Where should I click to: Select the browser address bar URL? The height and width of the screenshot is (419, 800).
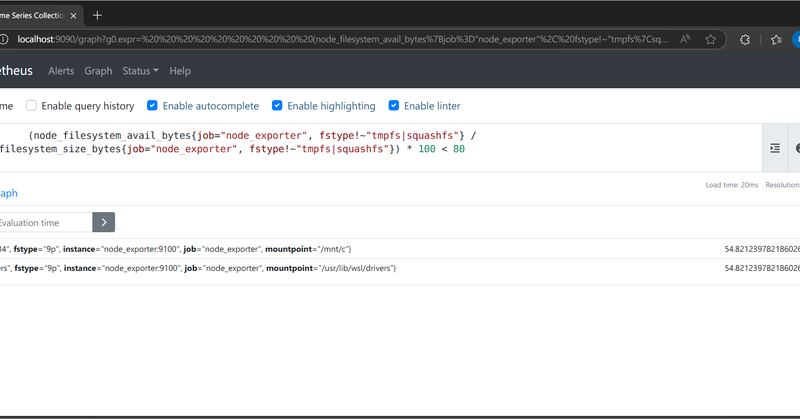point(342,39)
